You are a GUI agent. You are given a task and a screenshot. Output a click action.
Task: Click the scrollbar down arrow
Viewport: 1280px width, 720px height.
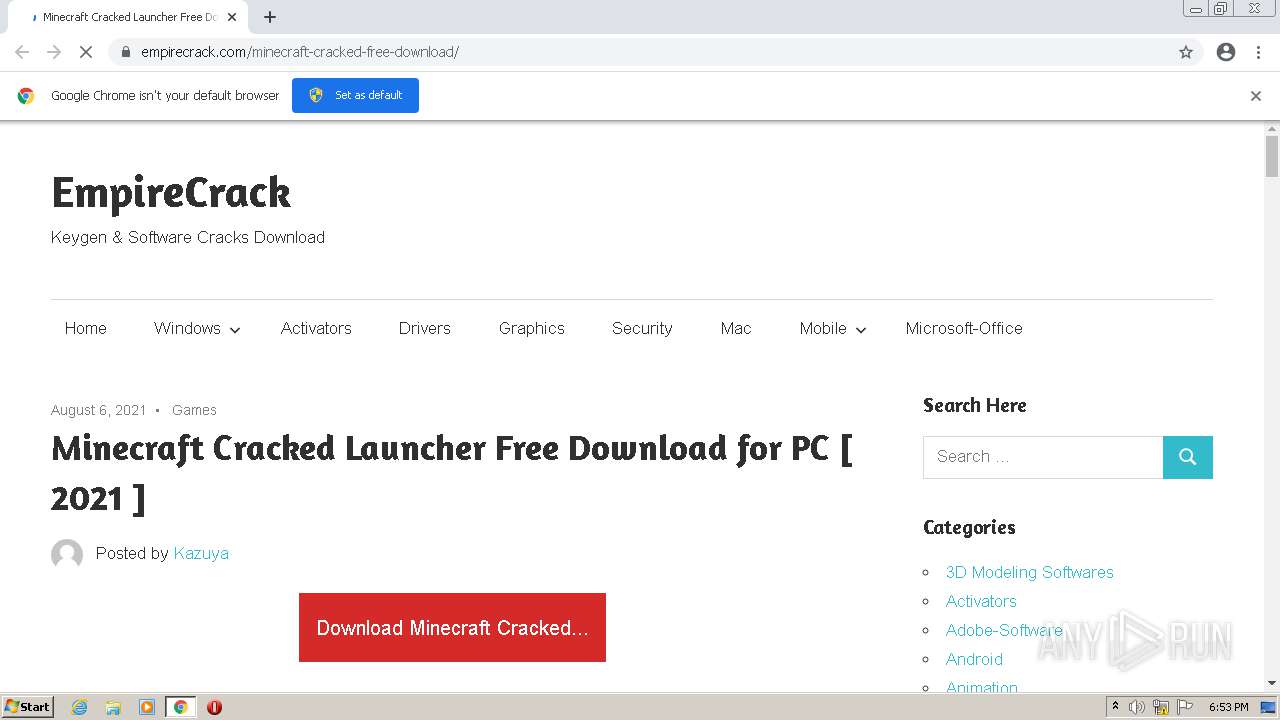click(x=1272, y=683)
